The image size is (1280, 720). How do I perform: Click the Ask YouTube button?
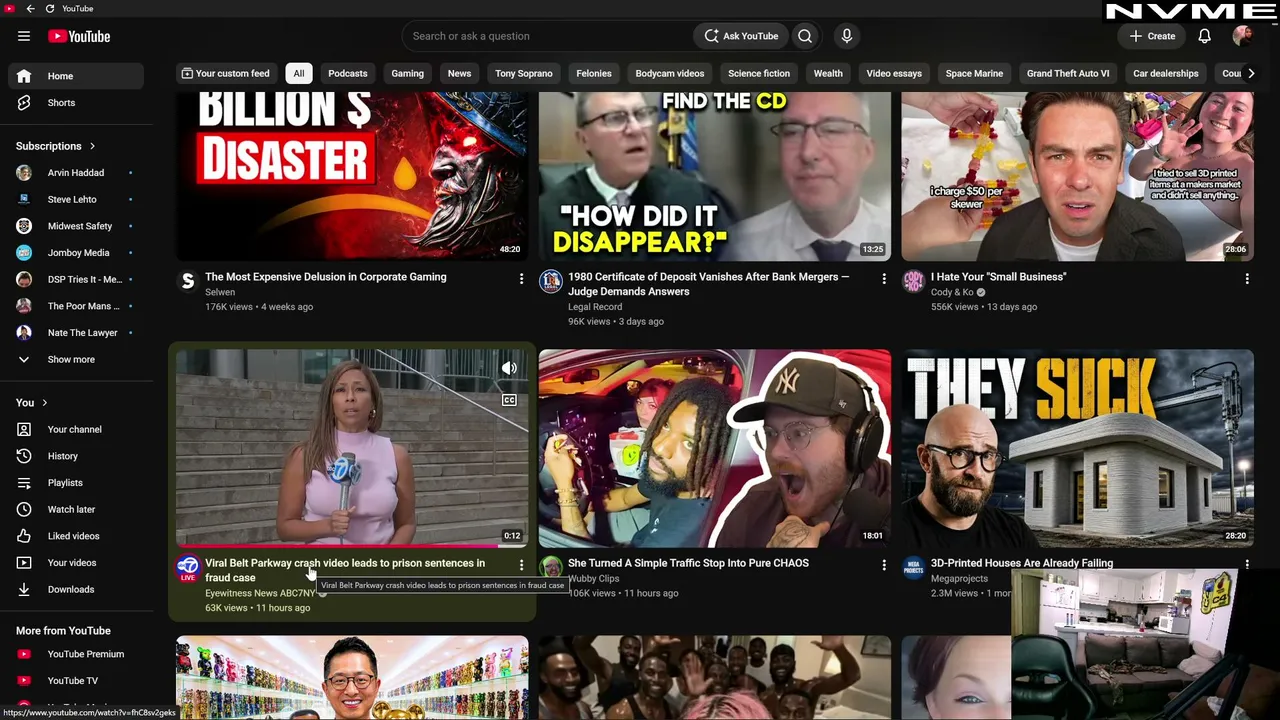[x=741, y=36]
